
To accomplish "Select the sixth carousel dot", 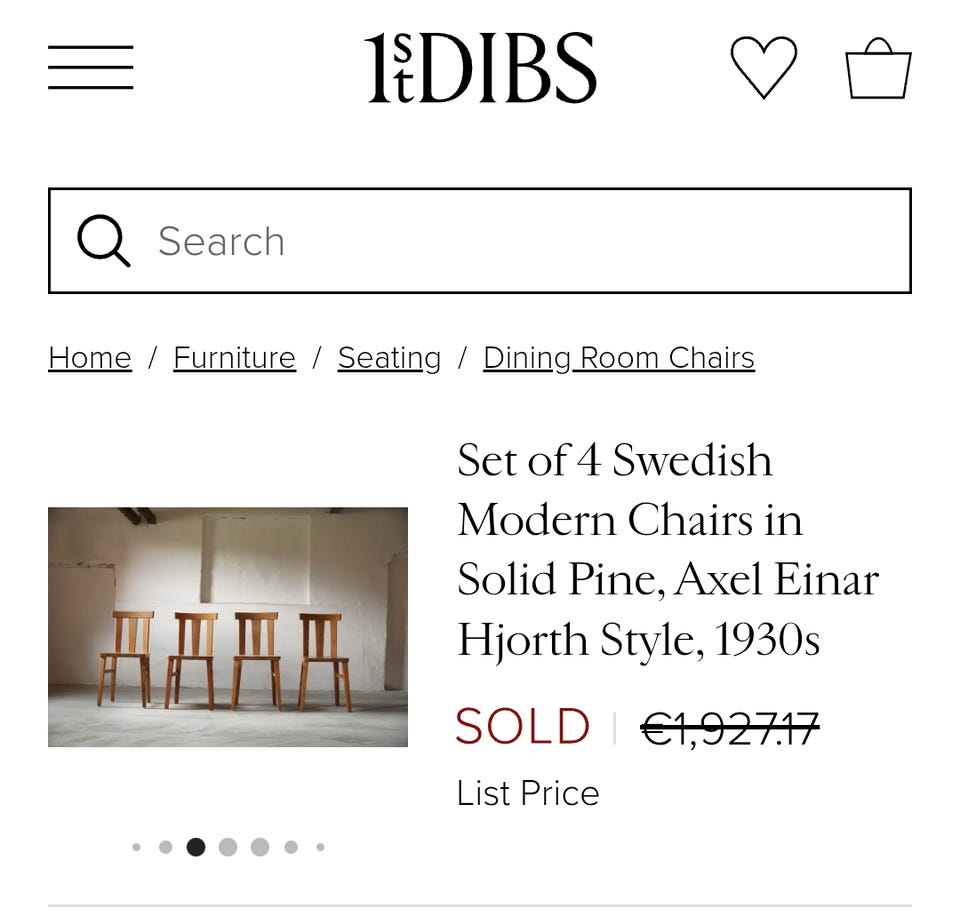I will coord(291,847).
